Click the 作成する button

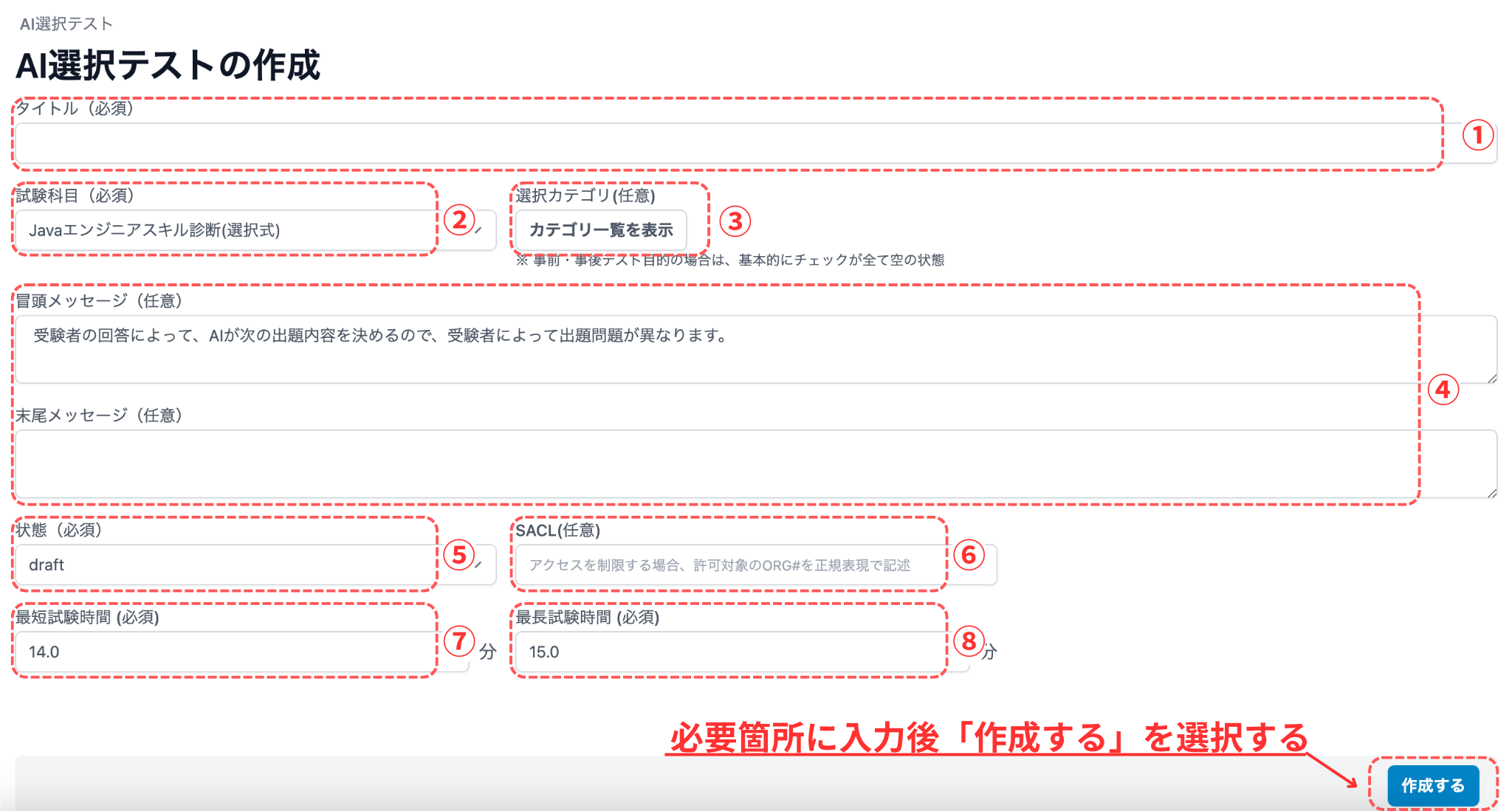click(1432, 785)
